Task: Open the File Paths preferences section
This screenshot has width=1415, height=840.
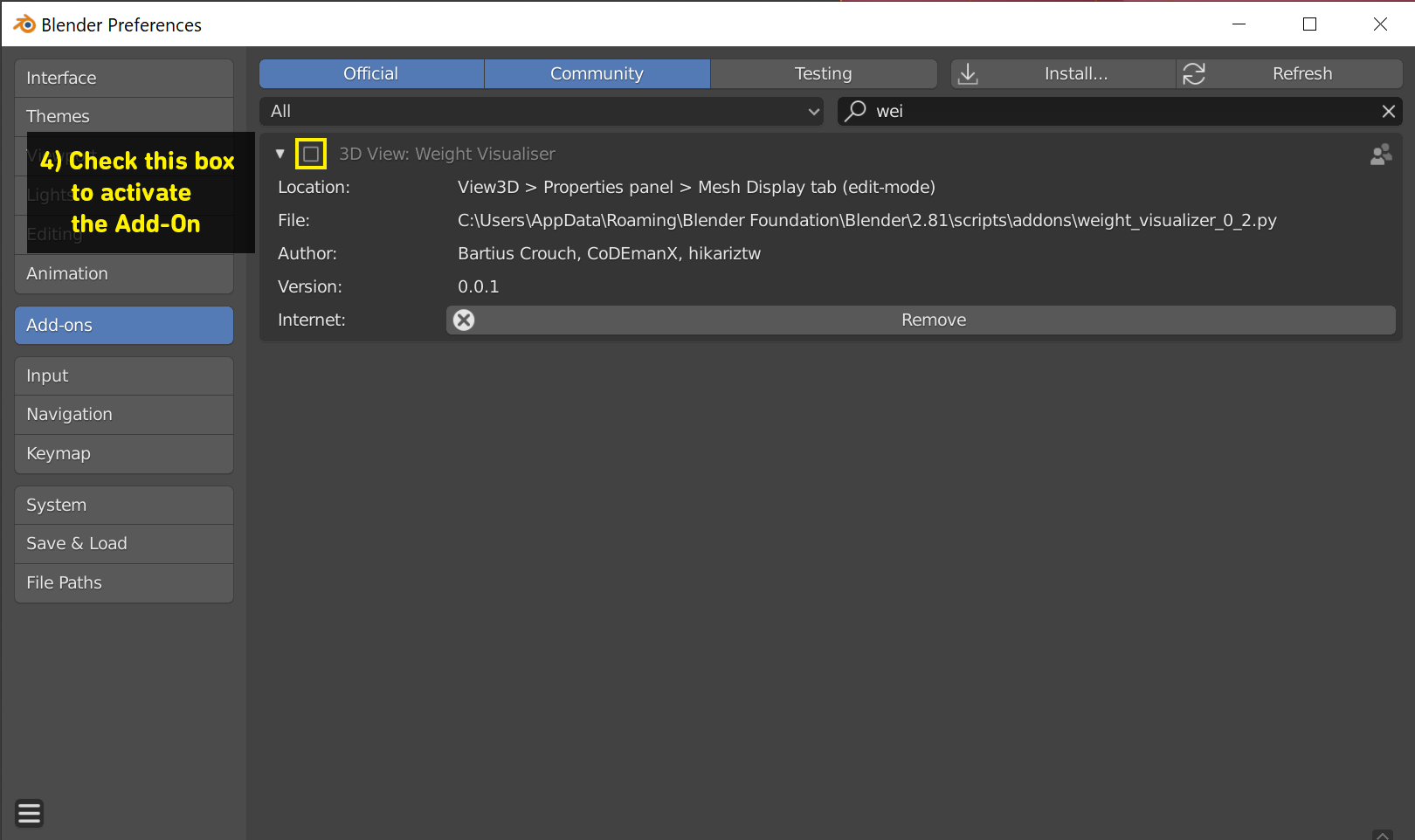Action: 124,582
